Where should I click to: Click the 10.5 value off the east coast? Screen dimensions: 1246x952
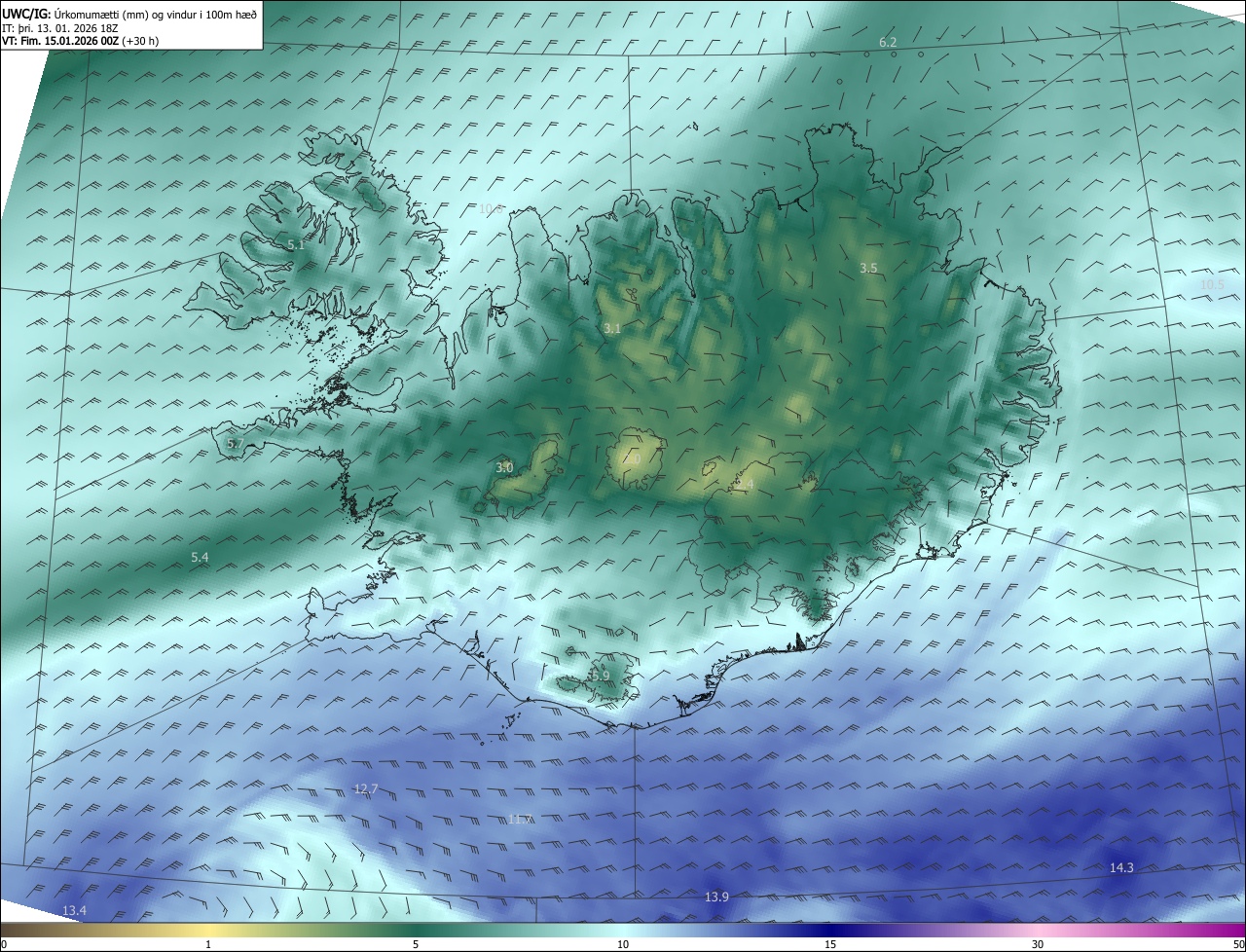click(x=1212, y=285)
